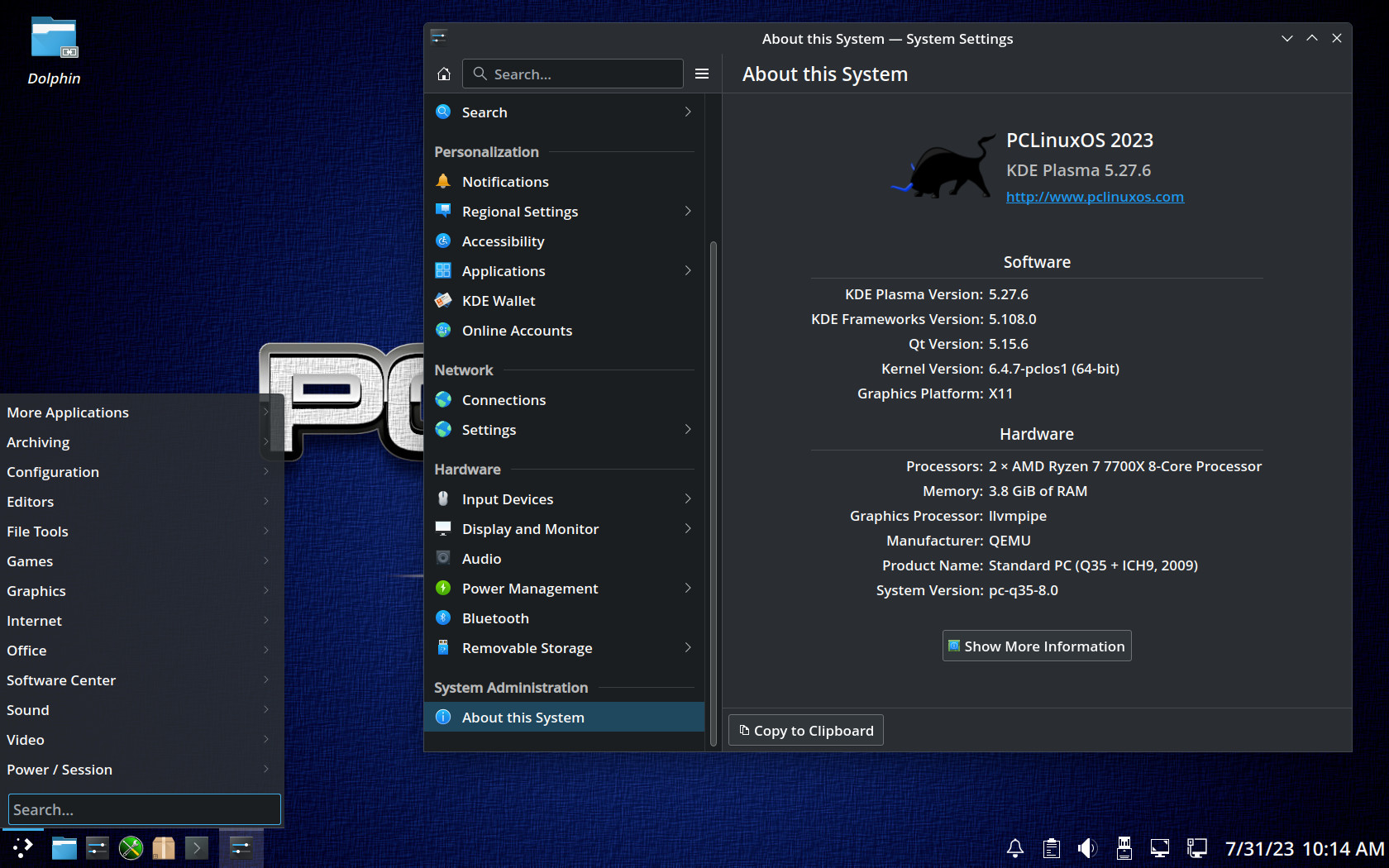Open volume control in system tray
Screen dimensions: 1389x868
pyautogui.click(x=1087, y=848)
